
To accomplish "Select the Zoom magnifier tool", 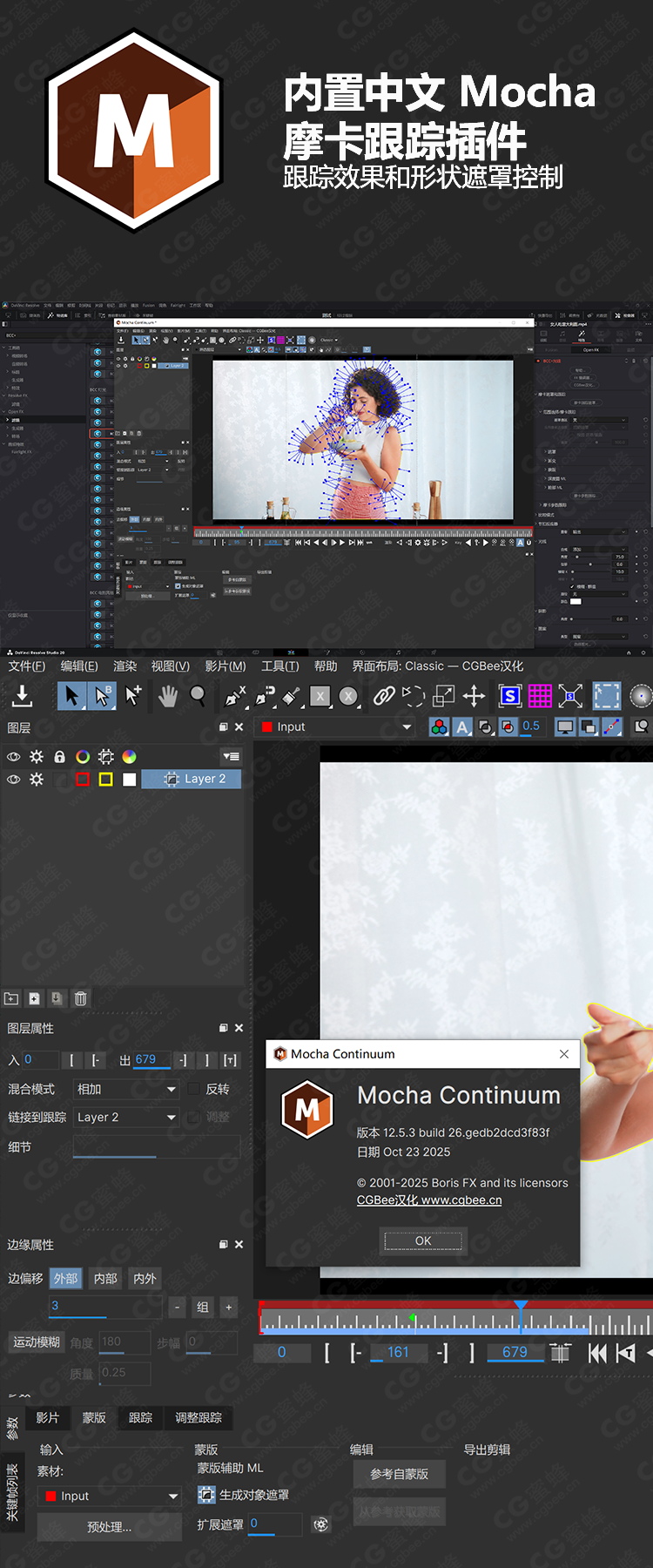I will click(199, 695).
